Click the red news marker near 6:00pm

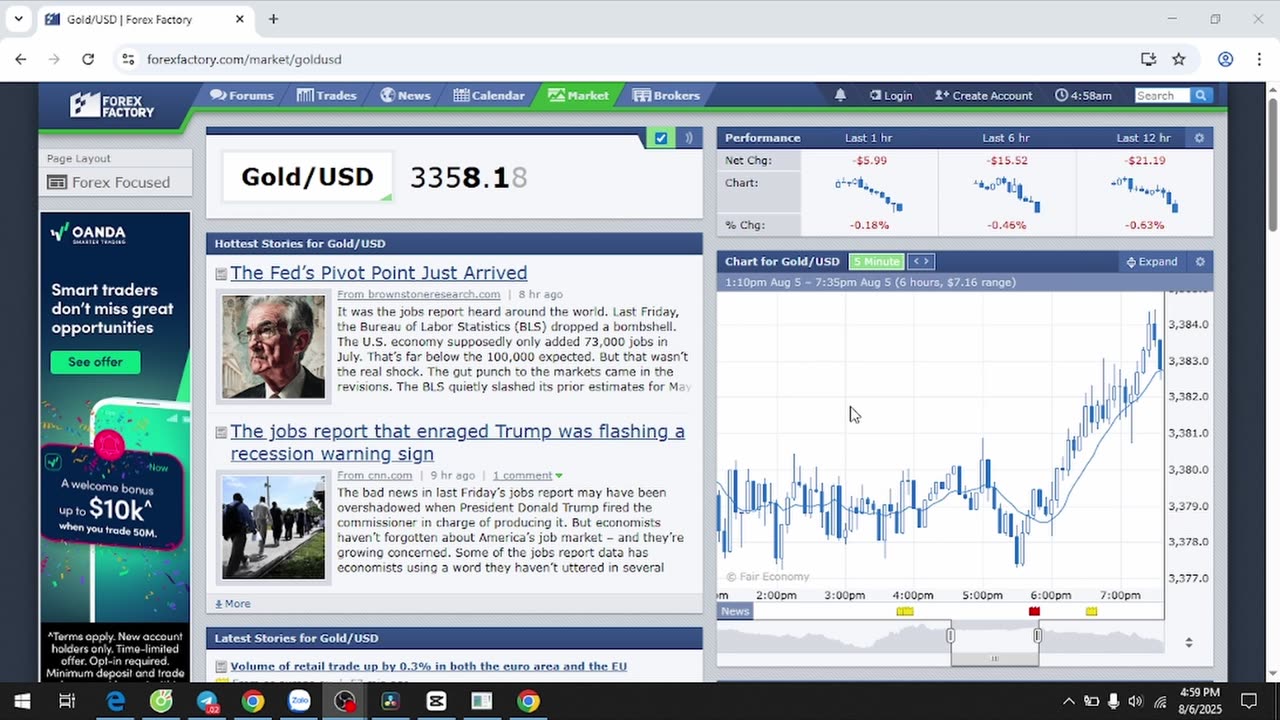1034,611
